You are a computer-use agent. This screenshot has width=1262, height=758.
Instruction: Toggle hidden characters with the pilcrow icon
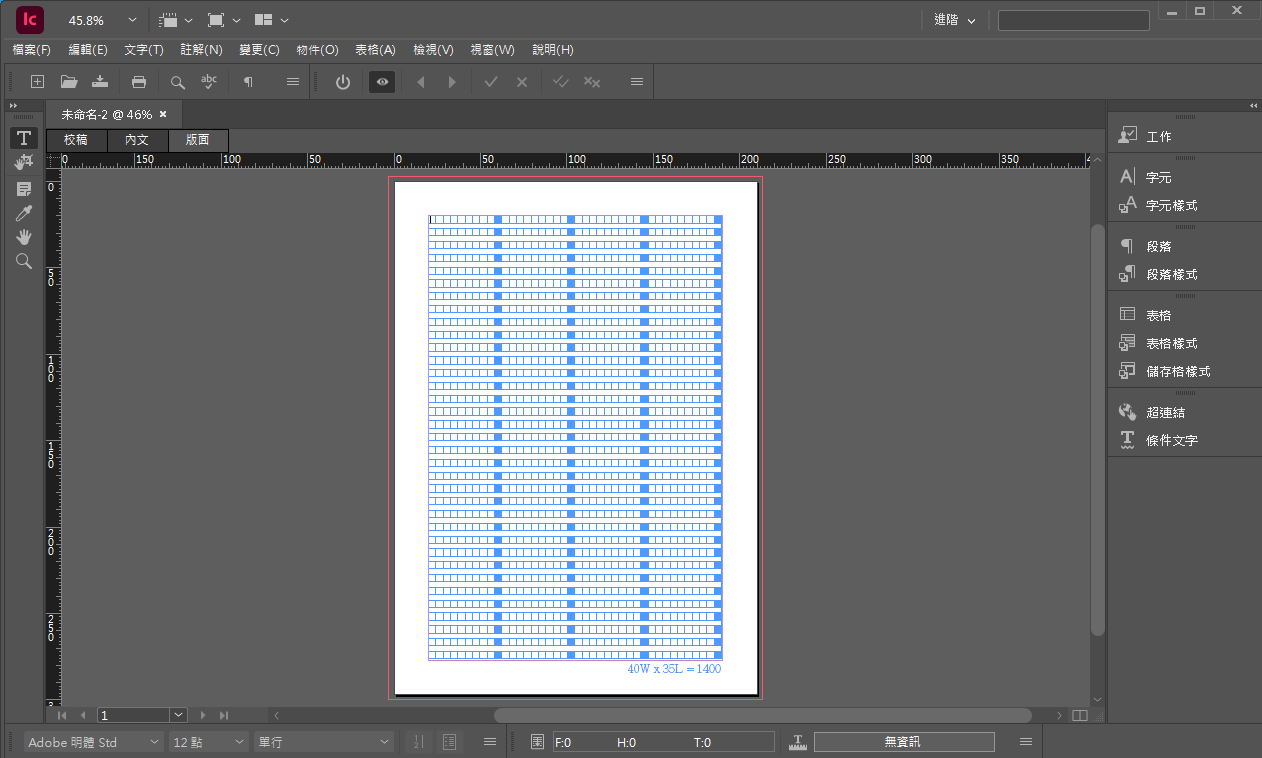(x=248, y=82)
